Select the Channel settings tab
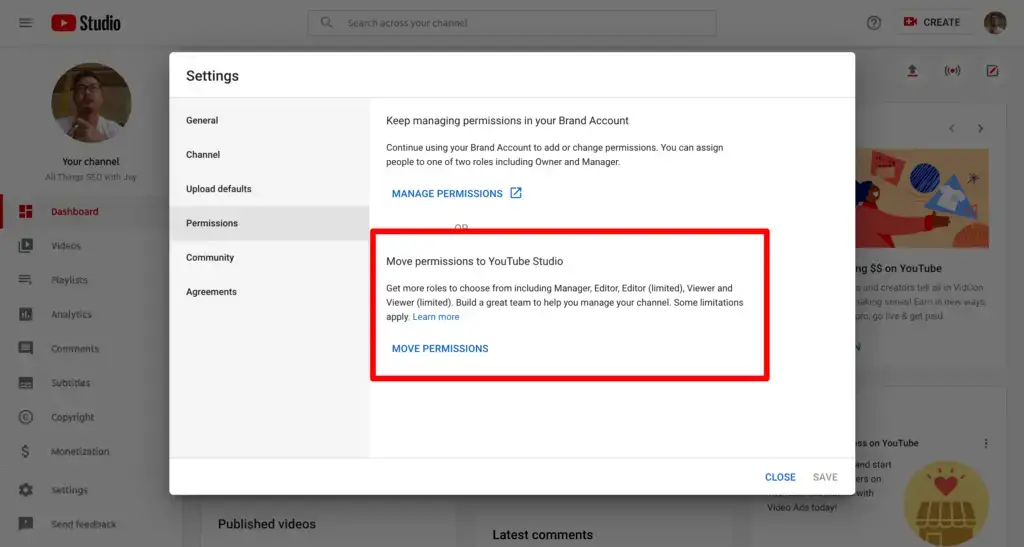This screenshot has height=547, width=1024. (x=269, y=155)
